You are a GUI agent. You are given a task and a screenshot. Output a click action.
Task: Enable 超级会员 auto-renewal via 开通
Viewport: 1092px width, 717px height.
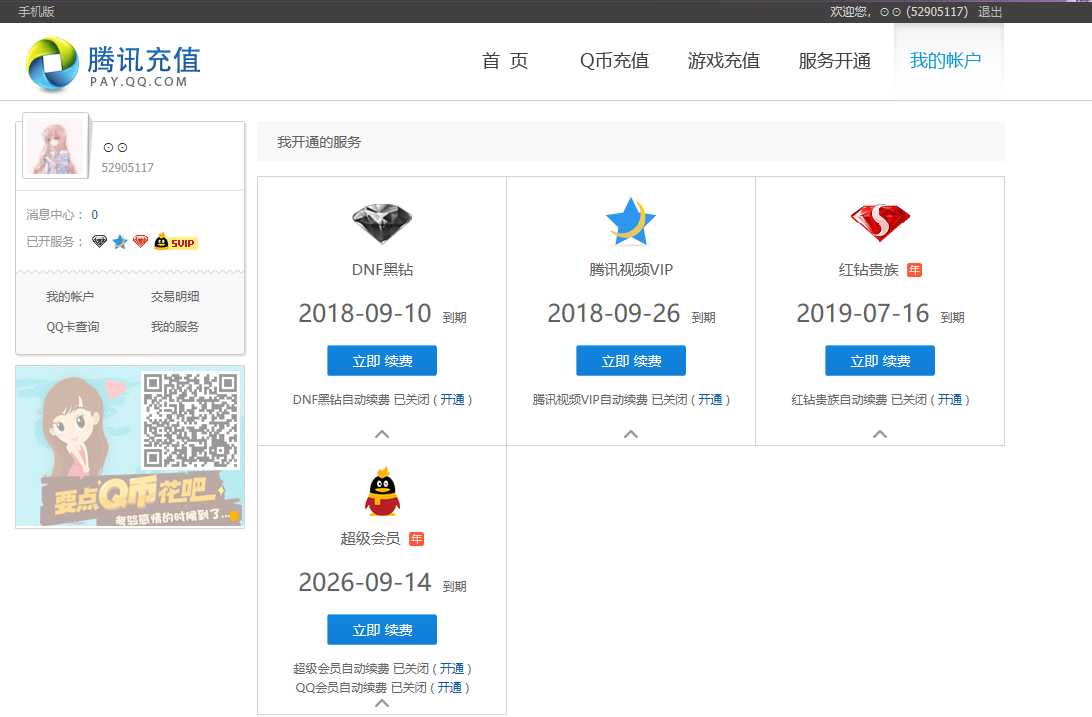(x=452, y=668)
